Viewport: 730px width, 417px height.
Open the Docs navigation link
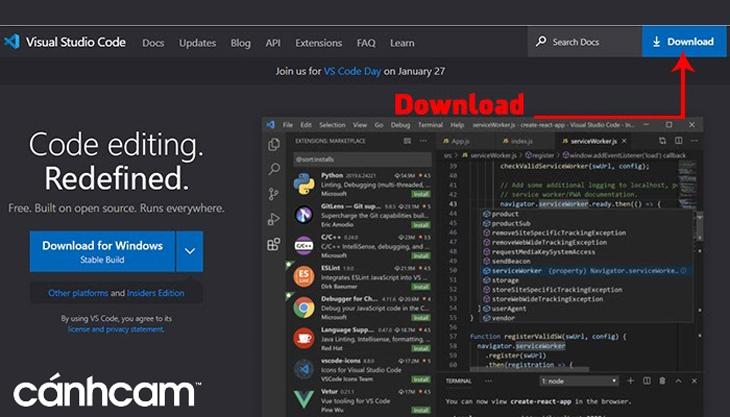pos(153,43)
